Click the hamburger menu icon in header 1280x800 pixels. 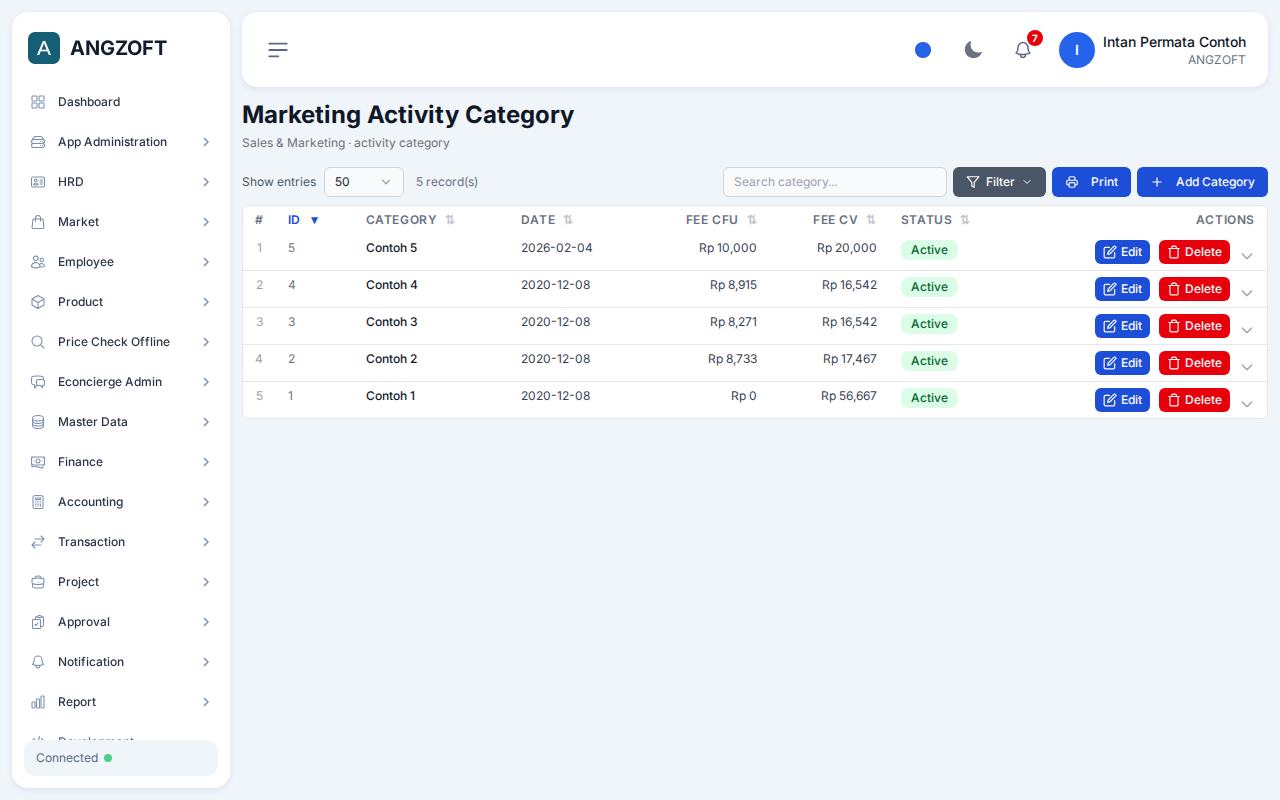(278, 50)
